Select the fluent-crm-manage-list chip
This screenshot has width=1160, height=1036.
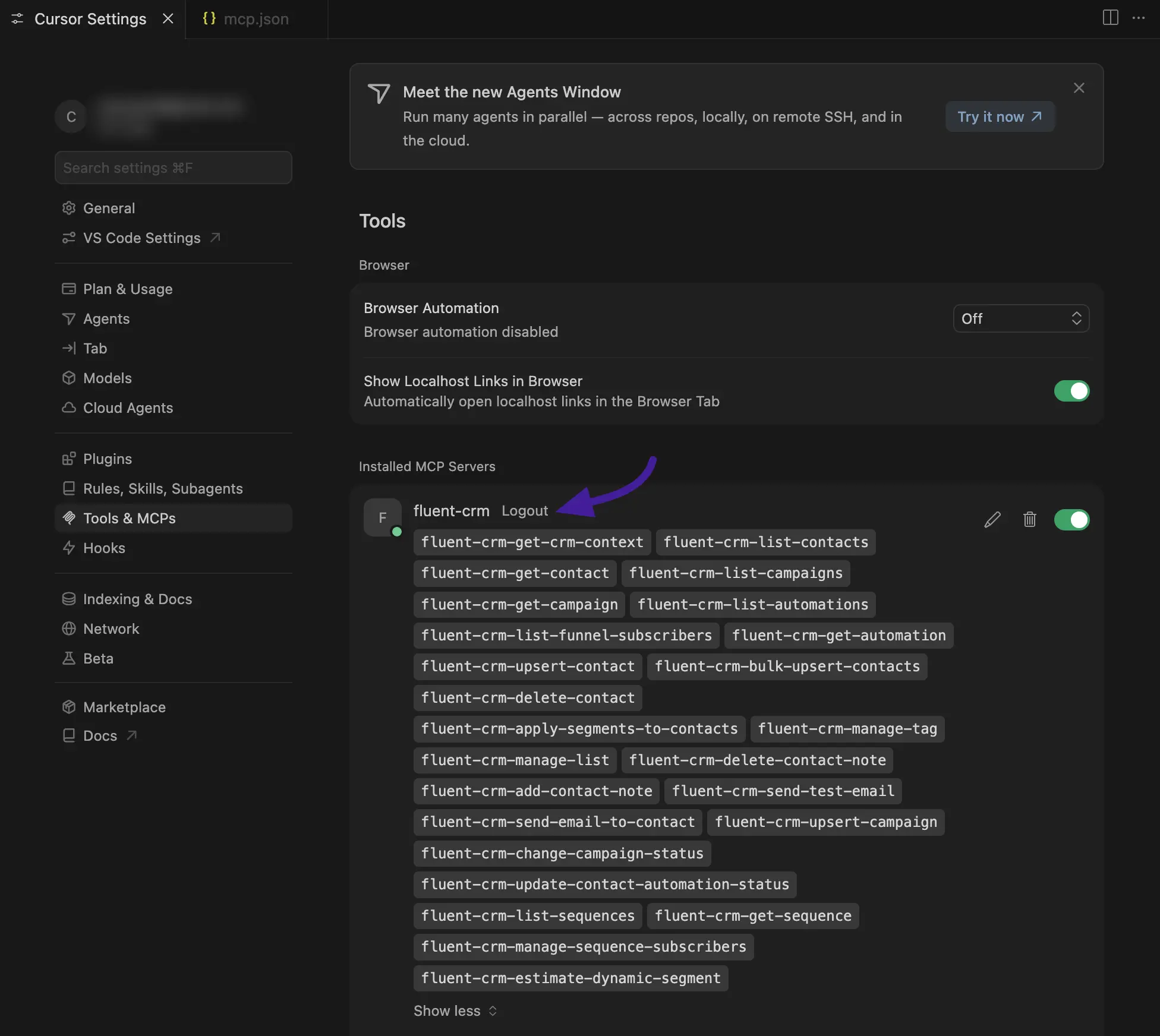pos(515,760)
